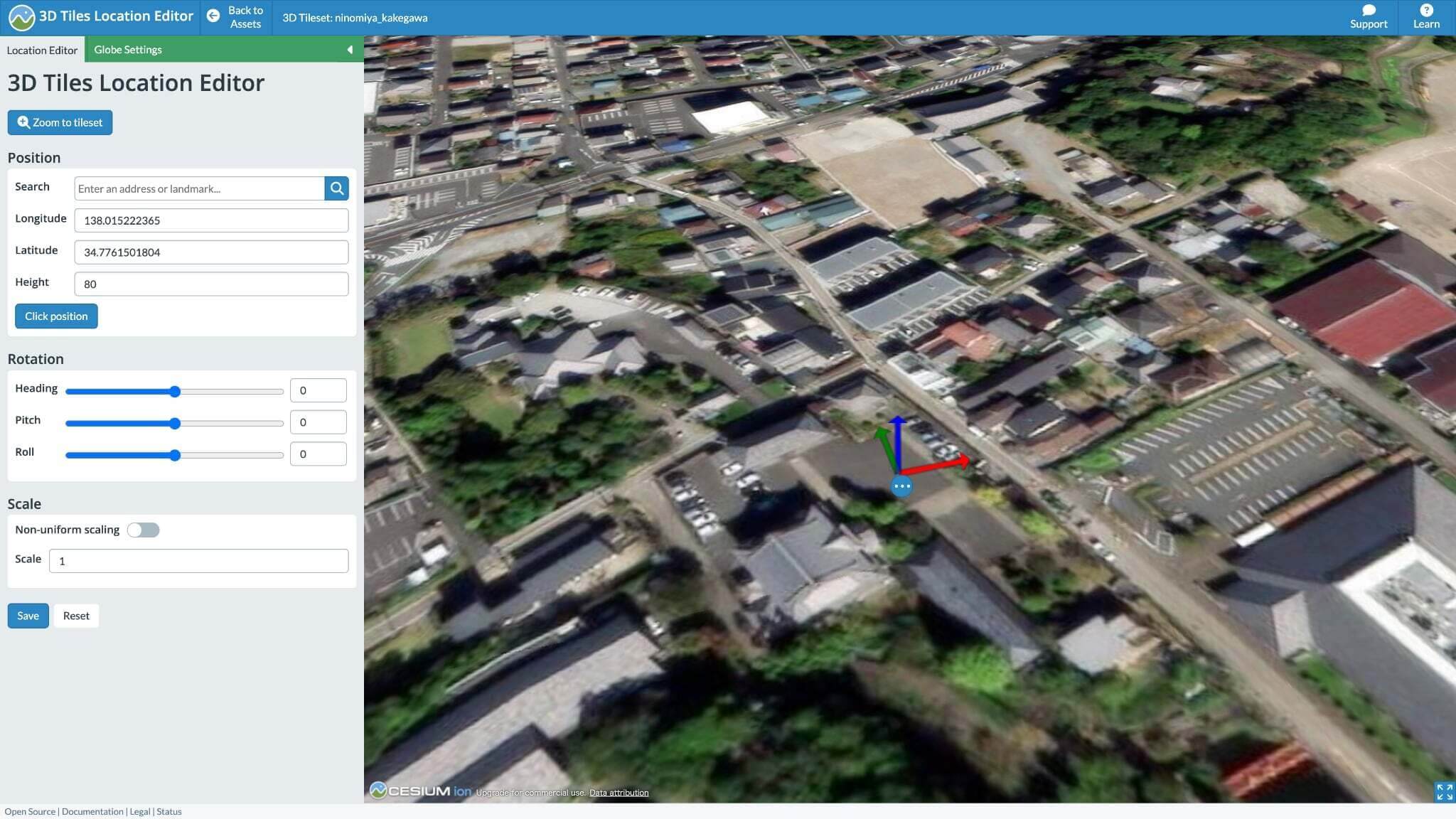The width and height of the screenshot is (1456, 819).
Task: Click the Save button
Action: point(28,616)
